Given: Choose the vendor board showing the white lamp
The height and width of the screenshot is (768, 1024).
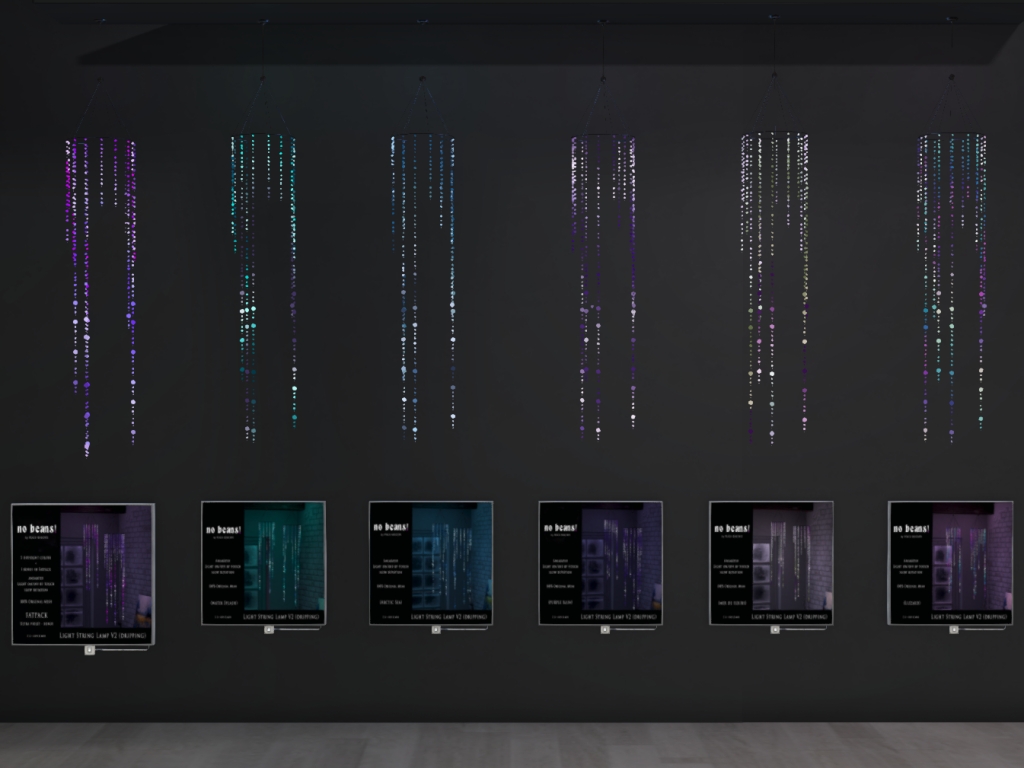Looking at the screenshot, I should tap(771, 562).
